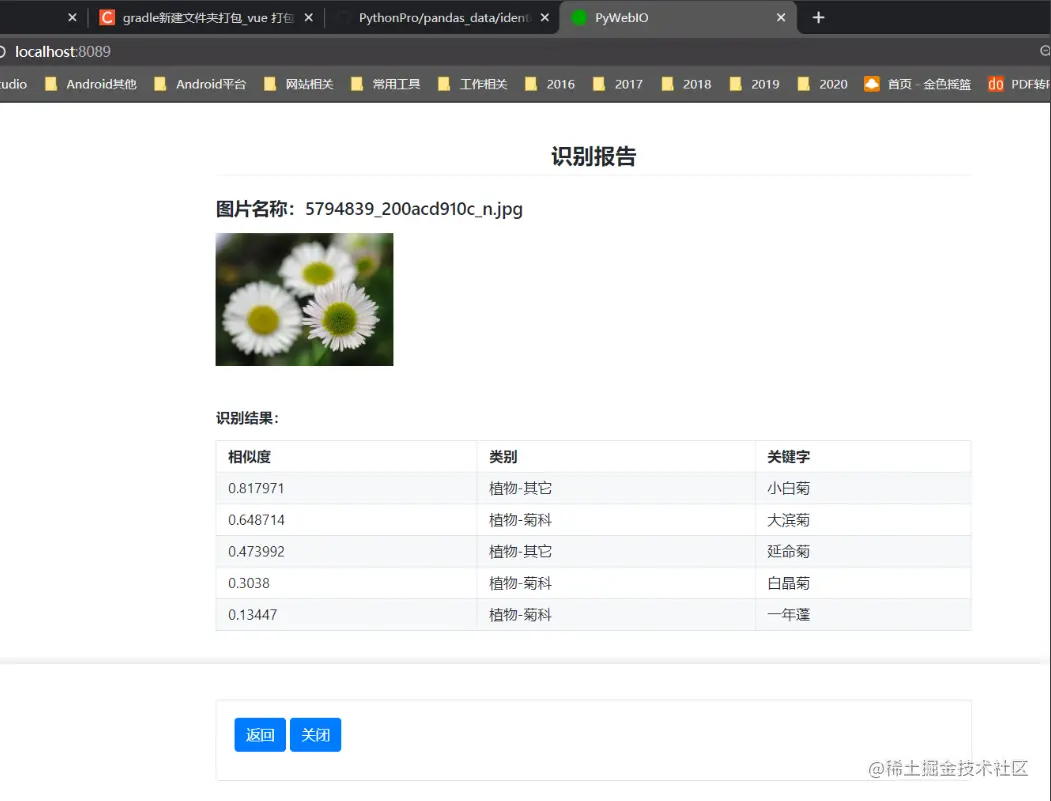Screen dimensions: 1051x801
Task: Open the 2019 bookmark folder
Action: coord(755,84)
